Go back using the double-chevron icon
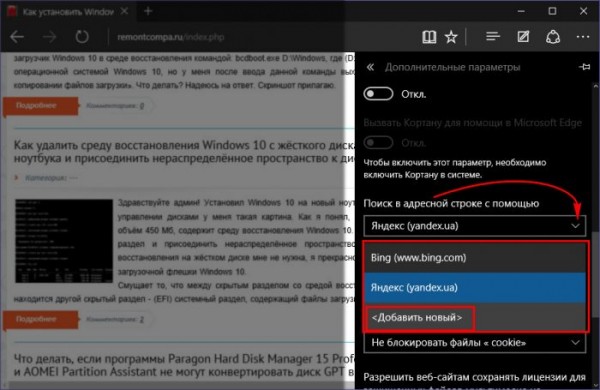Image resolution: width=600 pixels, height=390 pixels. coord(370,67)
